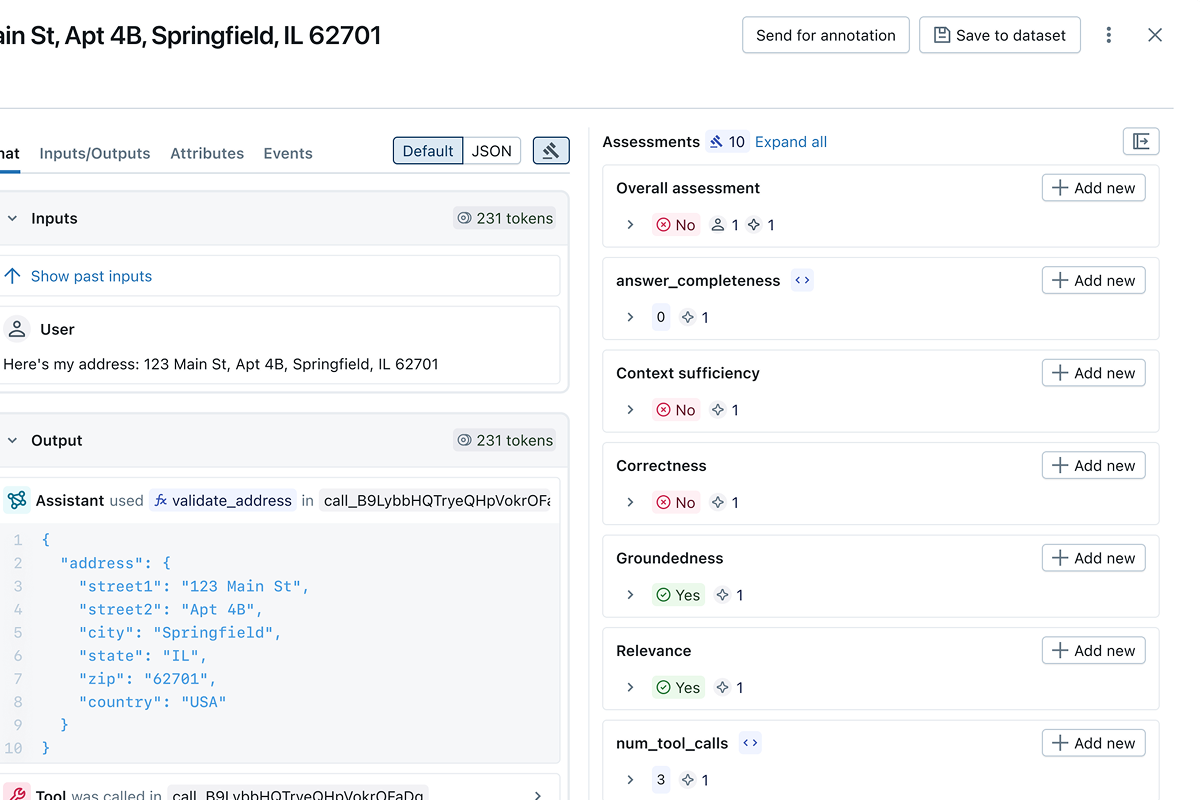Switch to the Inputs/Outputs tab
The image size is (1200, 800).
tap(94, 153)
